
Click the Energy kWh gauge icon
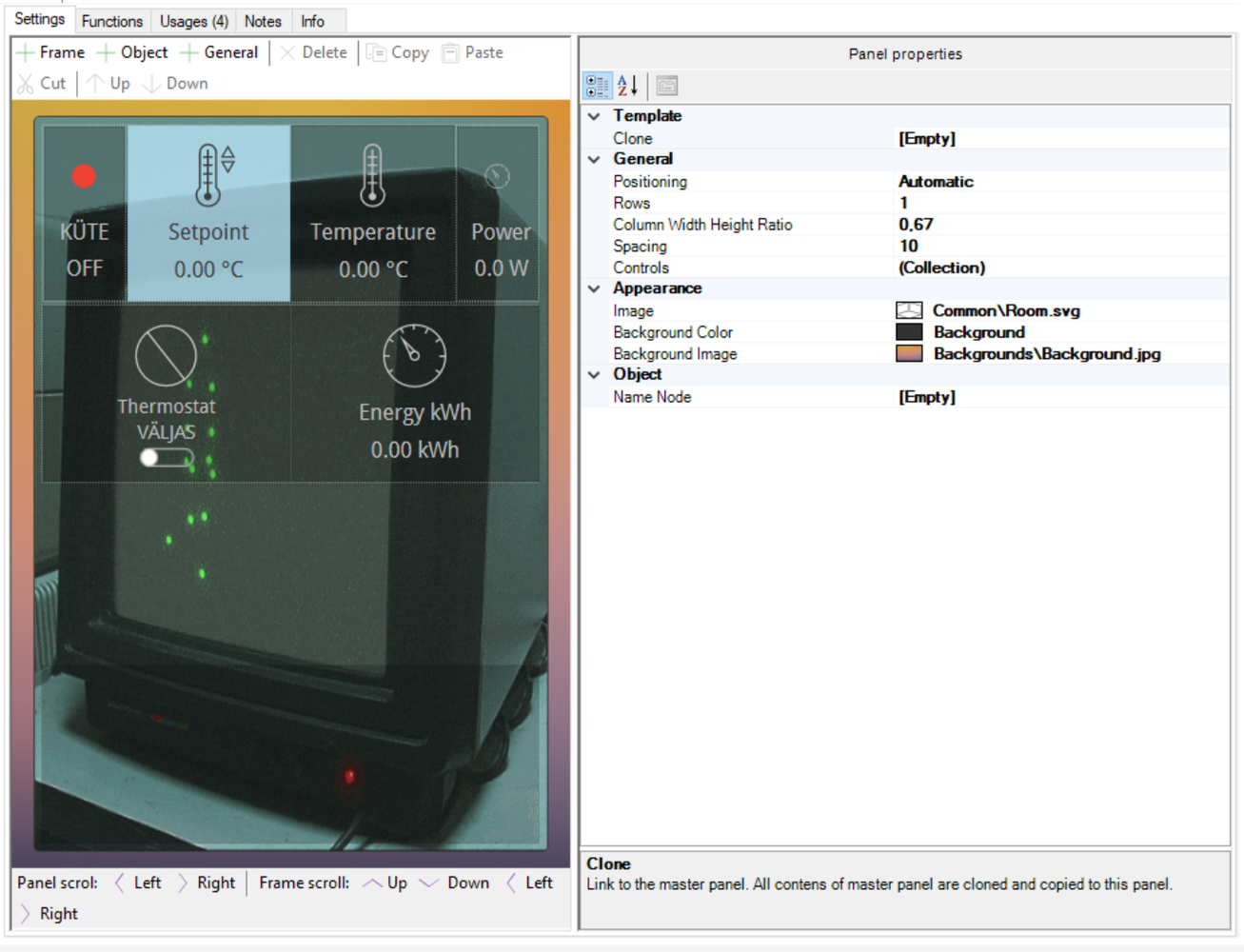(414, 355)
